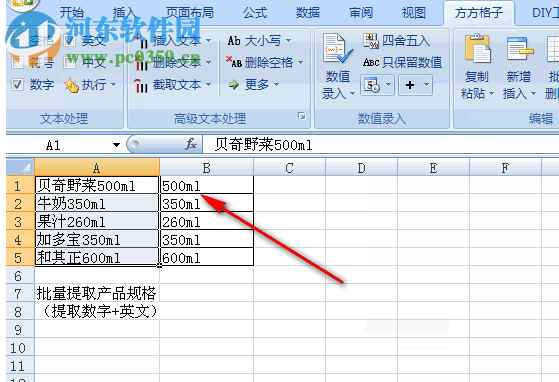Screen dimensions: 559x382
Task: Expand the 新增插入 dropdown arrow
Action: [533, 94]
